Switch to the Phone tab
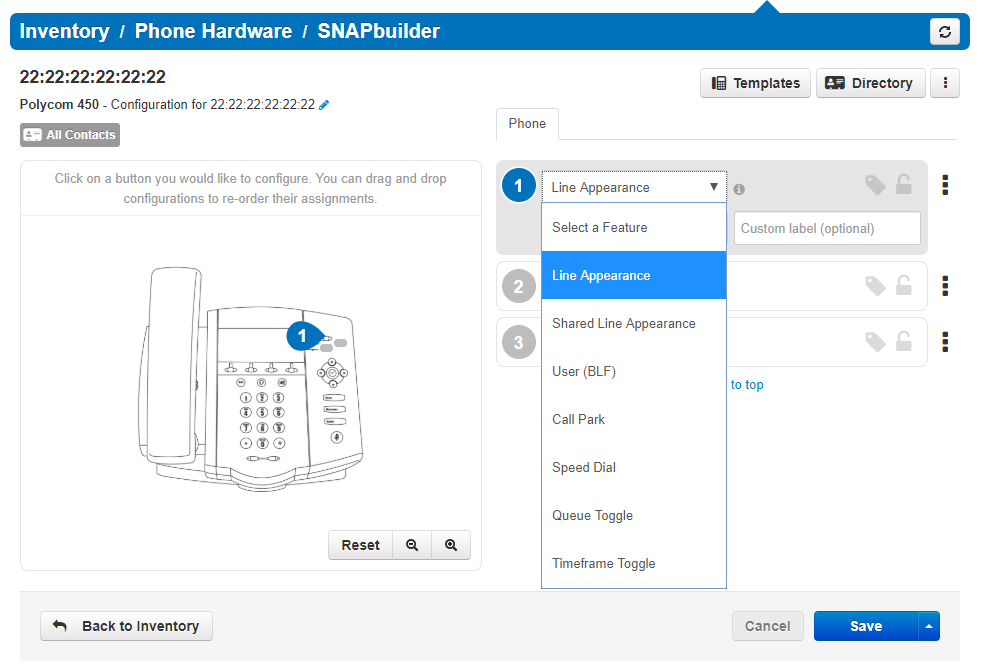Image resolution: width=981 pixels, height=672 pixels. (x=527, y=124)
